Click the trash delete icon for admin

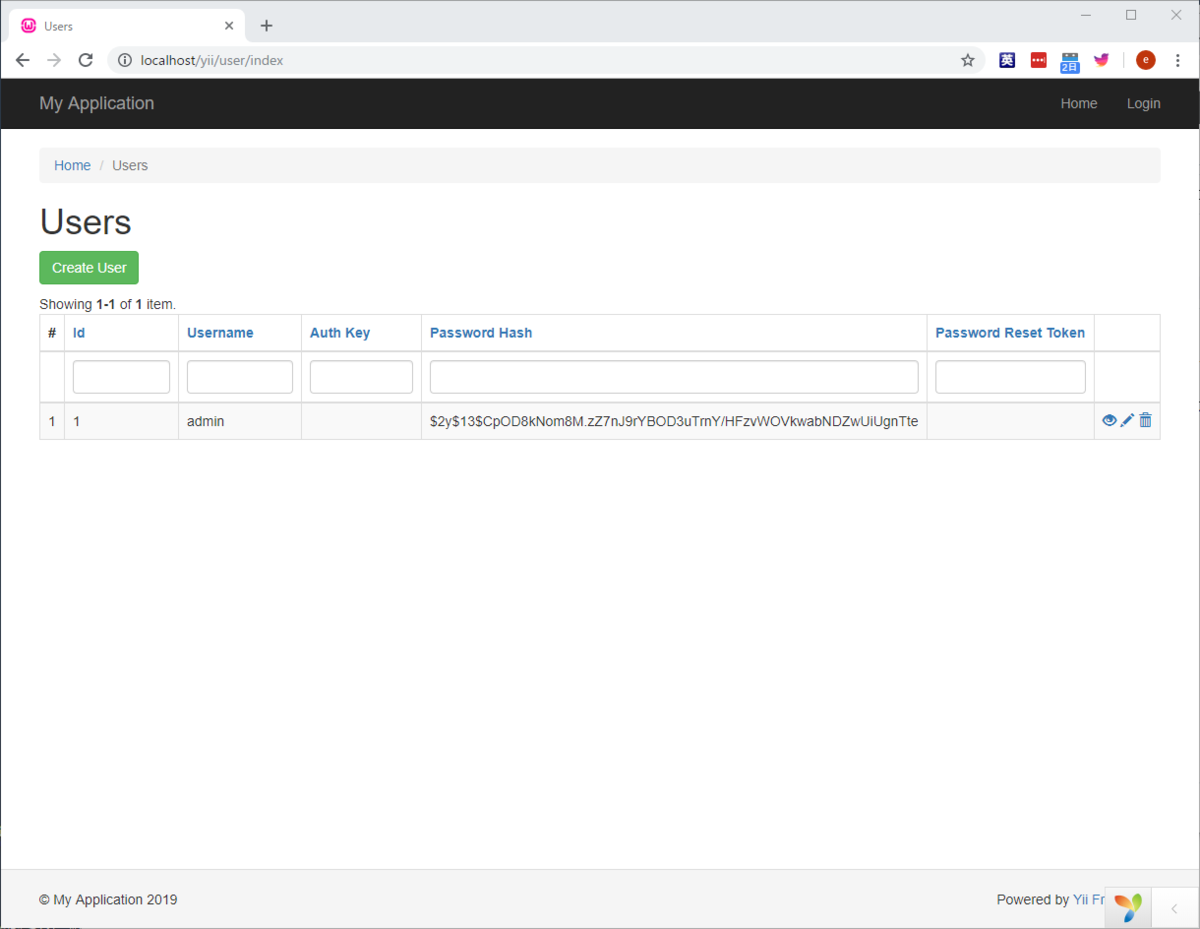tap(1145, 421)
